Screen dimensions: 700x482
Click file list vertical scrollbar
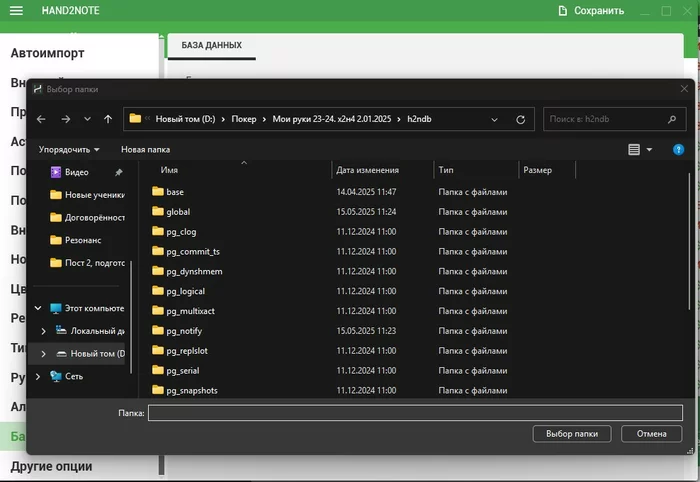pyautogui.click(x=690, y=241)
